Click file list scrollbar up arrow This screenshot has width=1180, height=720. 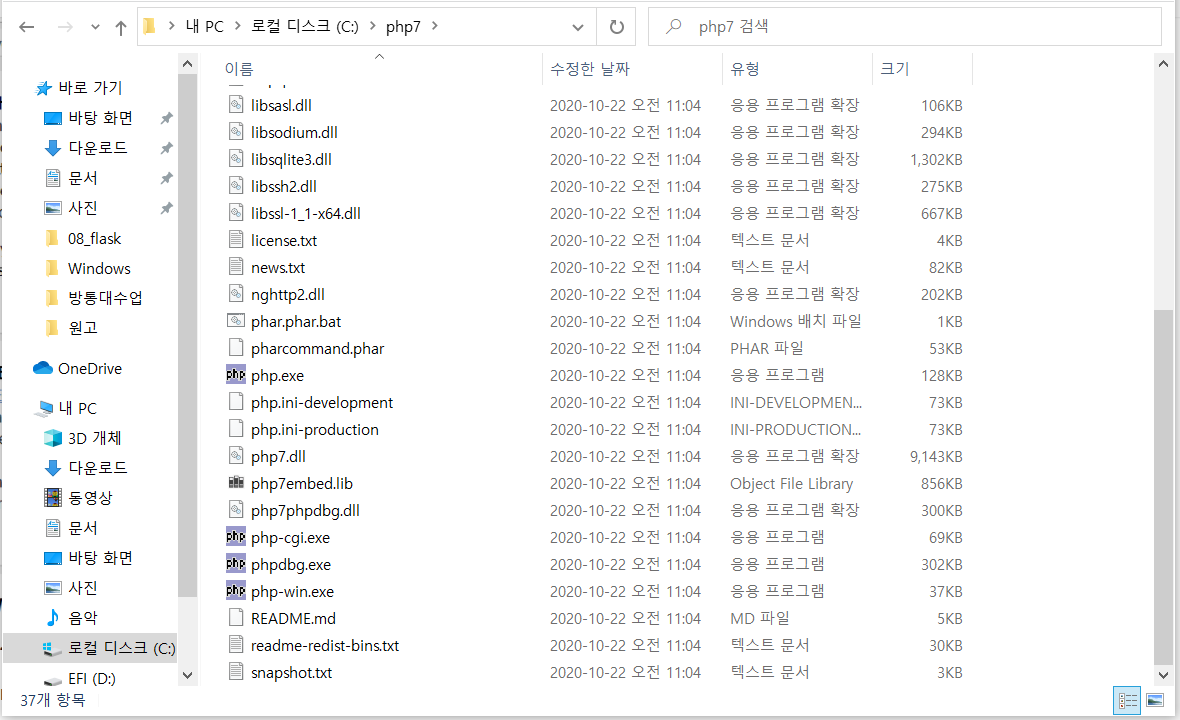coord(1163,65)
